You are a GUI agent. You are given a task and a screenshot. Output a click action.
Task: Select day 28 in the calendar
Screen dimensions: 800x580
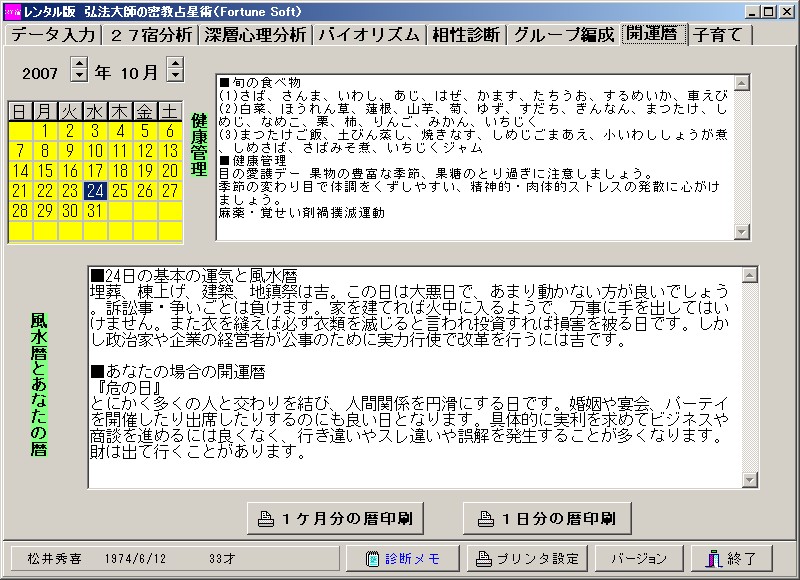point(20,211)
